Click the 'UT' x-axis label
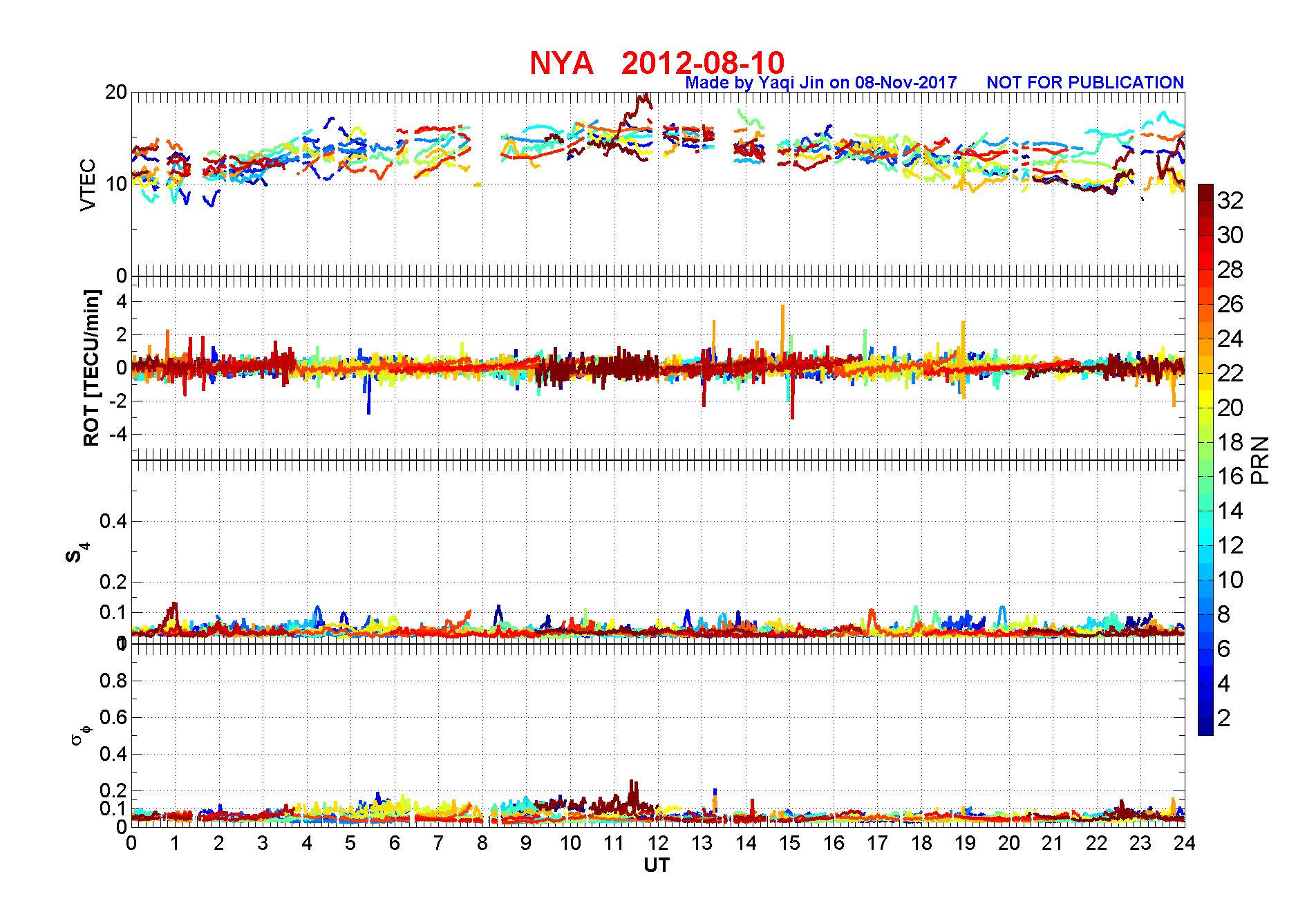The width and height of the screenshot is (1316, 919). pos(657,865)
